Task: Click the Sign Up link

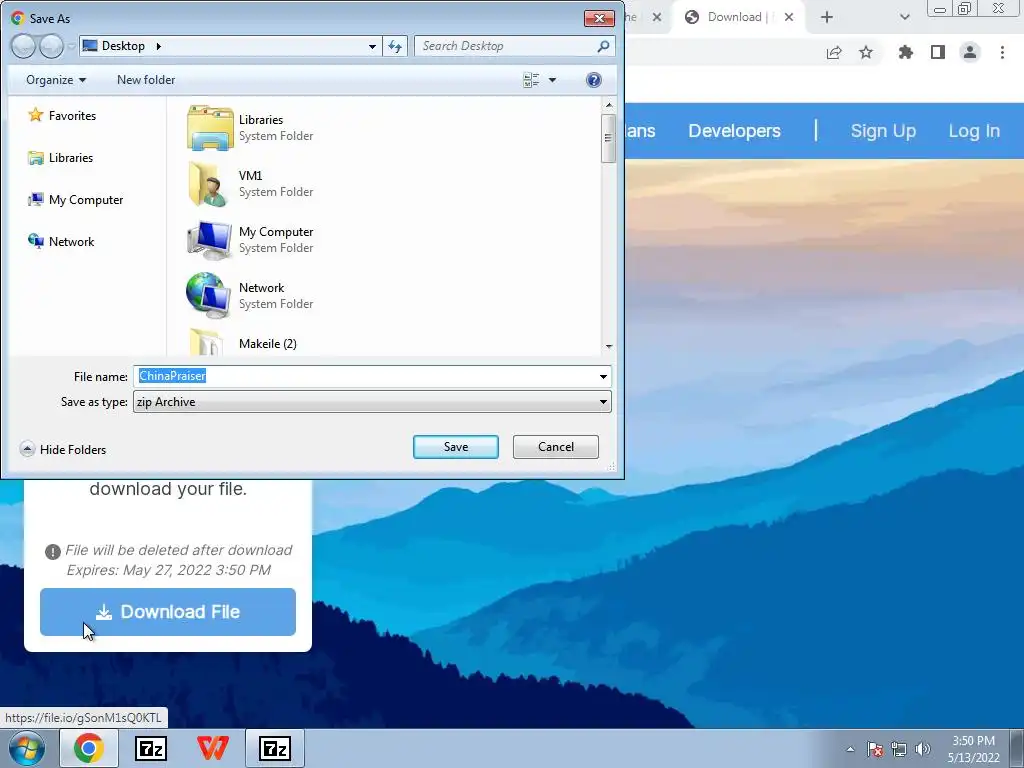Action: point(883,131)
